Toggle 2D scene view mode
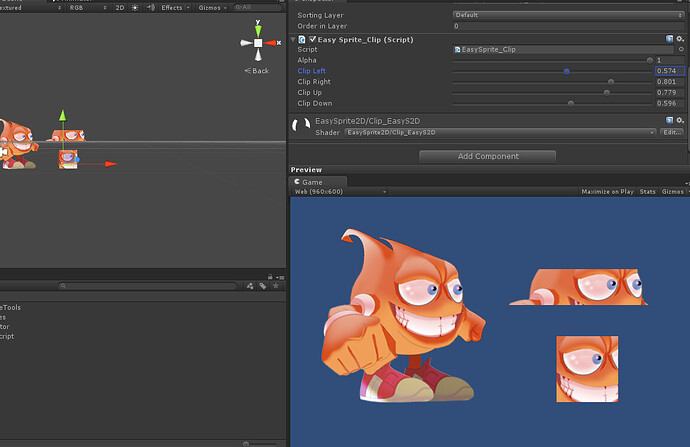Viewport: 690px width, 447px height. [x=120, y=7]
